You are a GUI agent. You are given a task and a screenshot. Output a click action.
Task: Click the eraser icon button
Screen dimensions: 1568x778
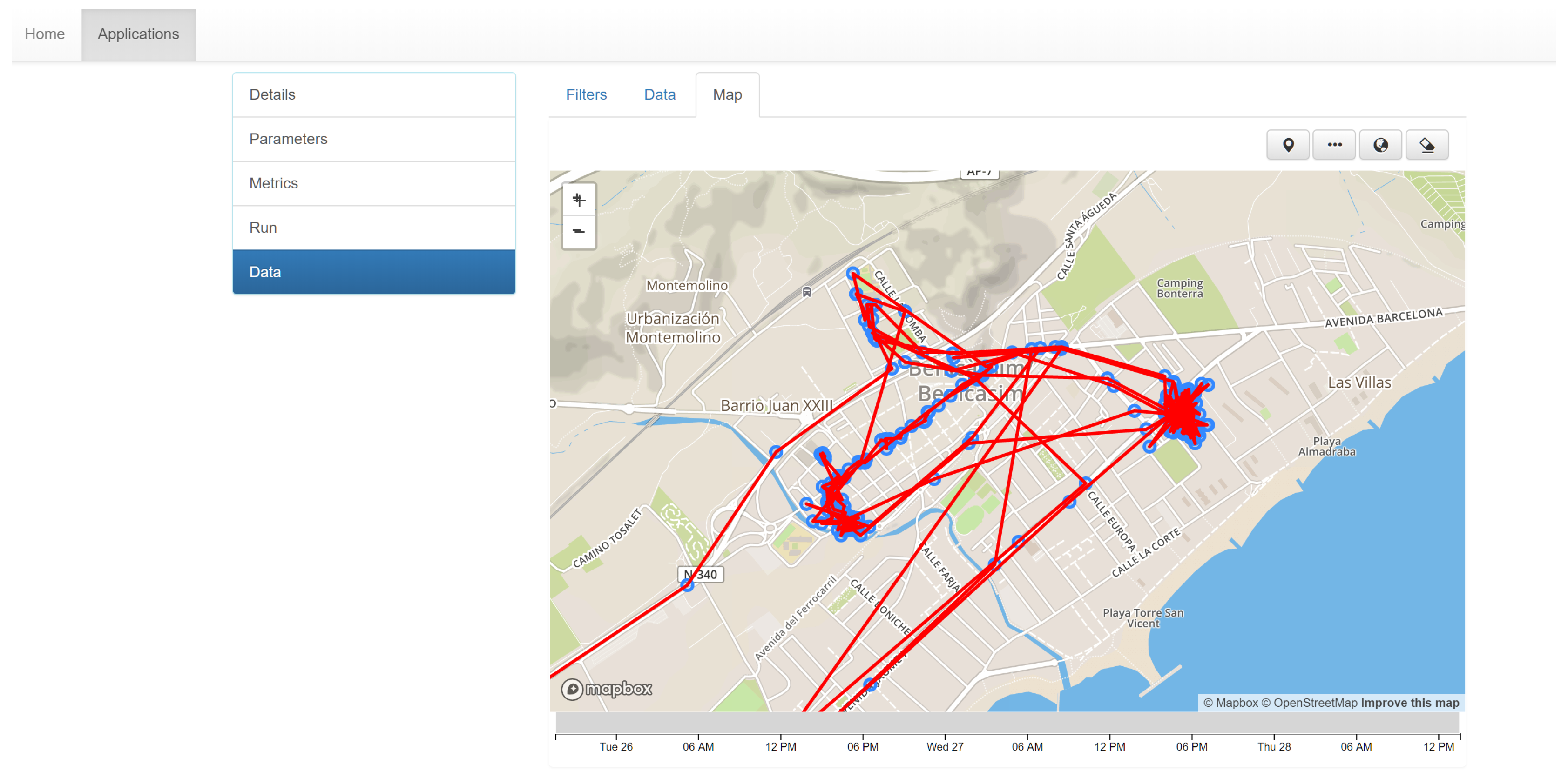(x=1426, y=145)
